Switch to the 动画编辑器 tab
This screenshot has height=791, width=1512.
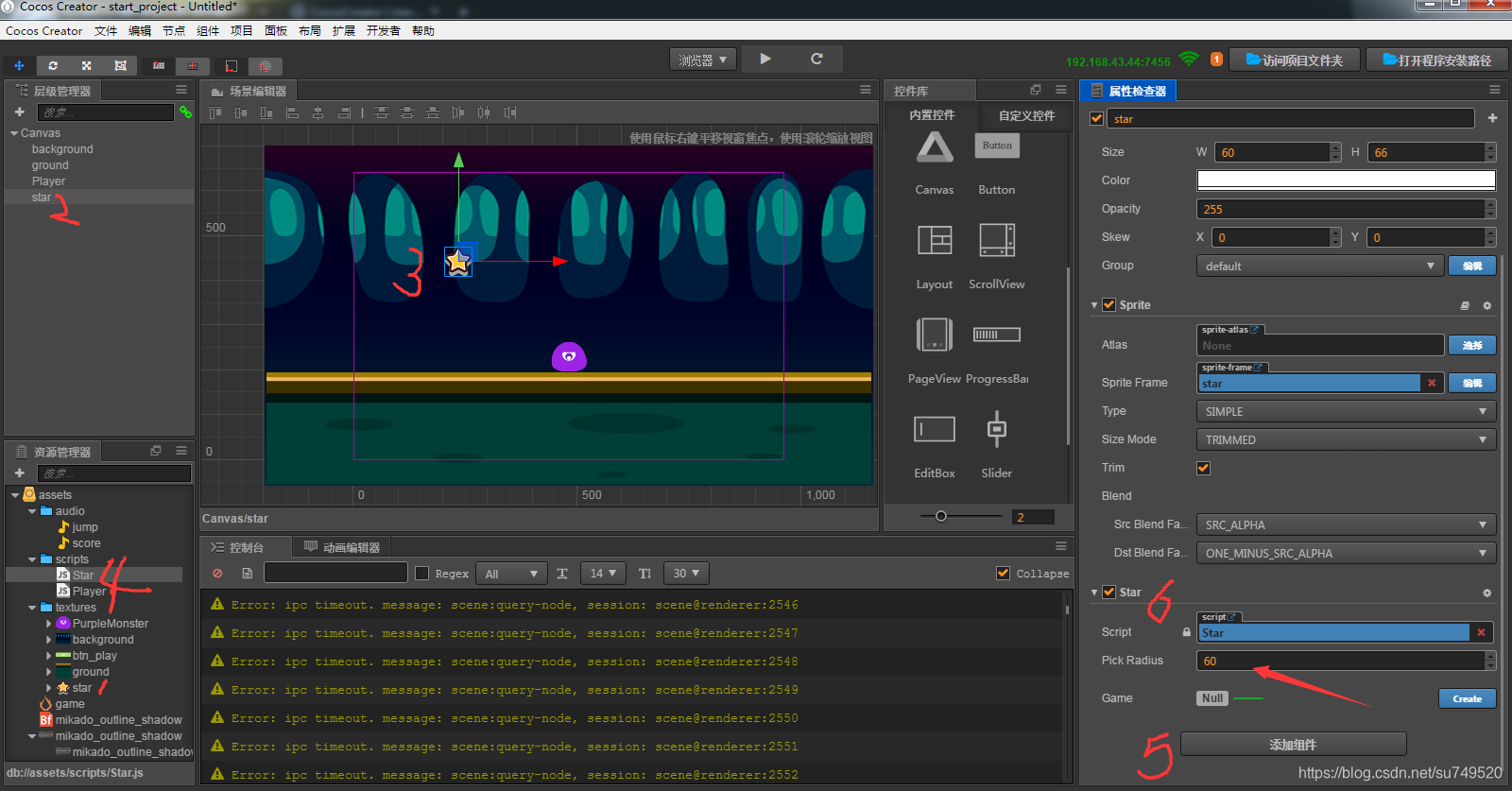[x=342, y=547]
